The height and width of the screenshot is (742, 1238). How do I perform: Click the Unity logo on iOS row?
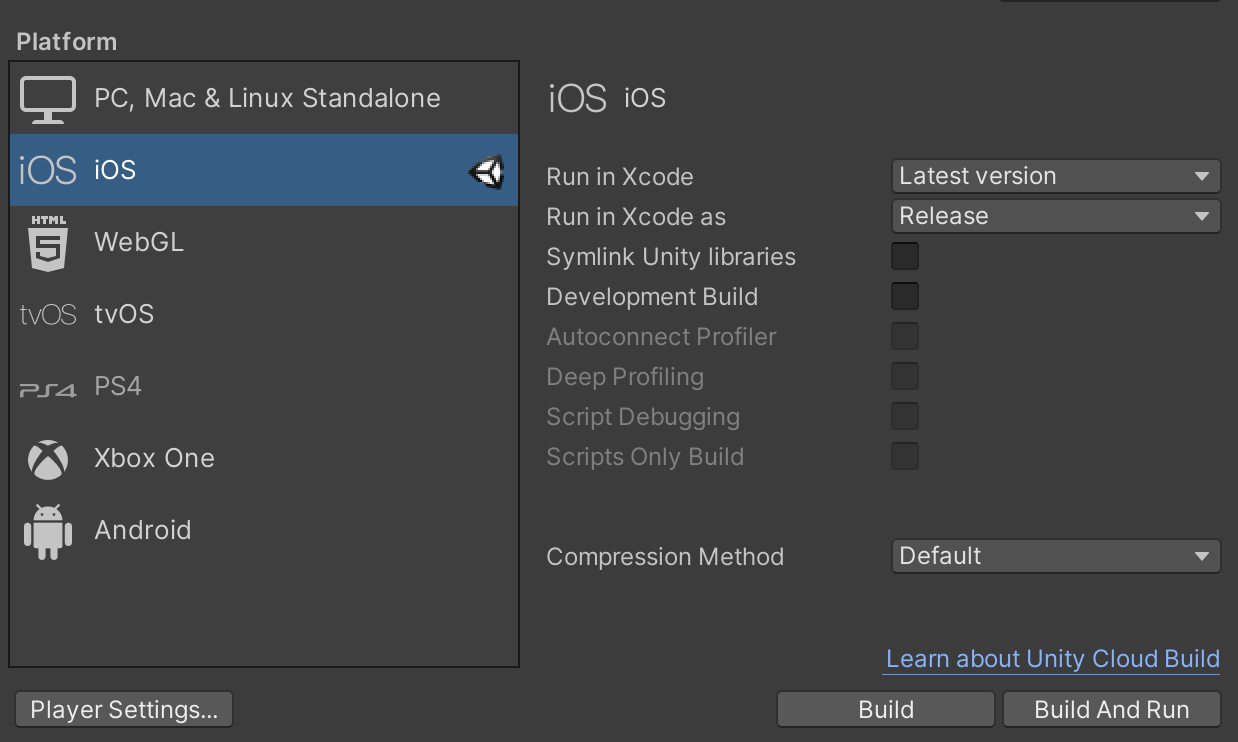[486, 173]
